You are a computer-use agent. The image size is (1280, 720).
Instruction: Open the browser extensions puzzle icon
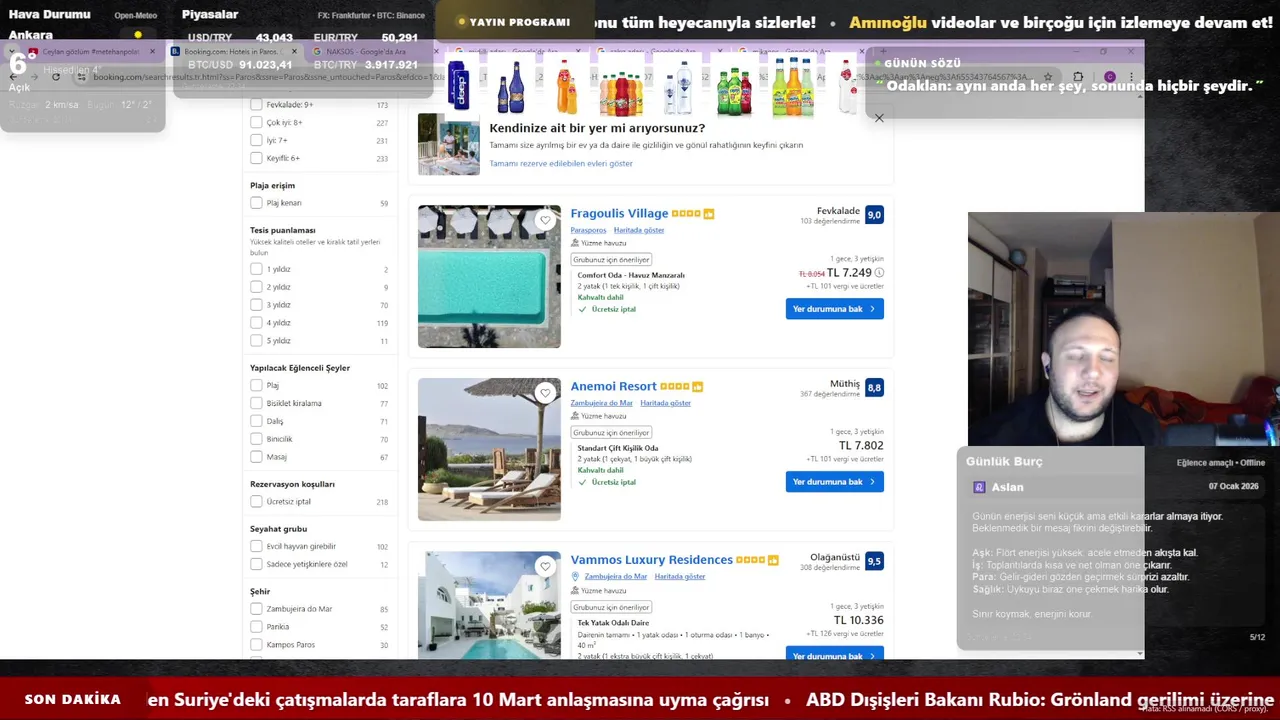[x=1078, y=77]
